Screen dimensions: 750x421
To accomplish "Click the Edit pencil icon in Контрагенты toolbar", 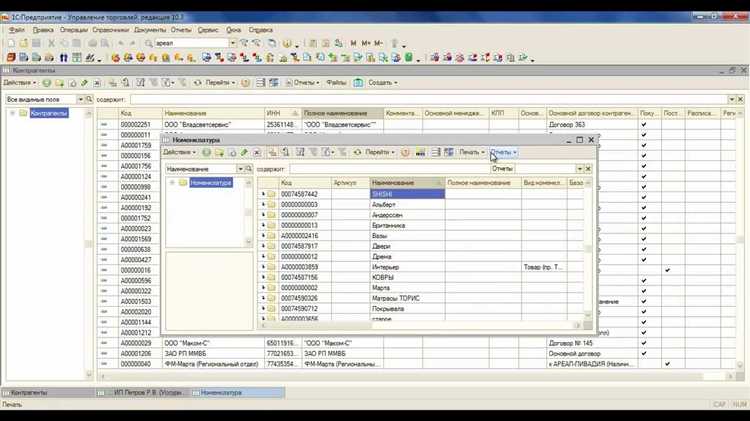I will click(84, 83).
